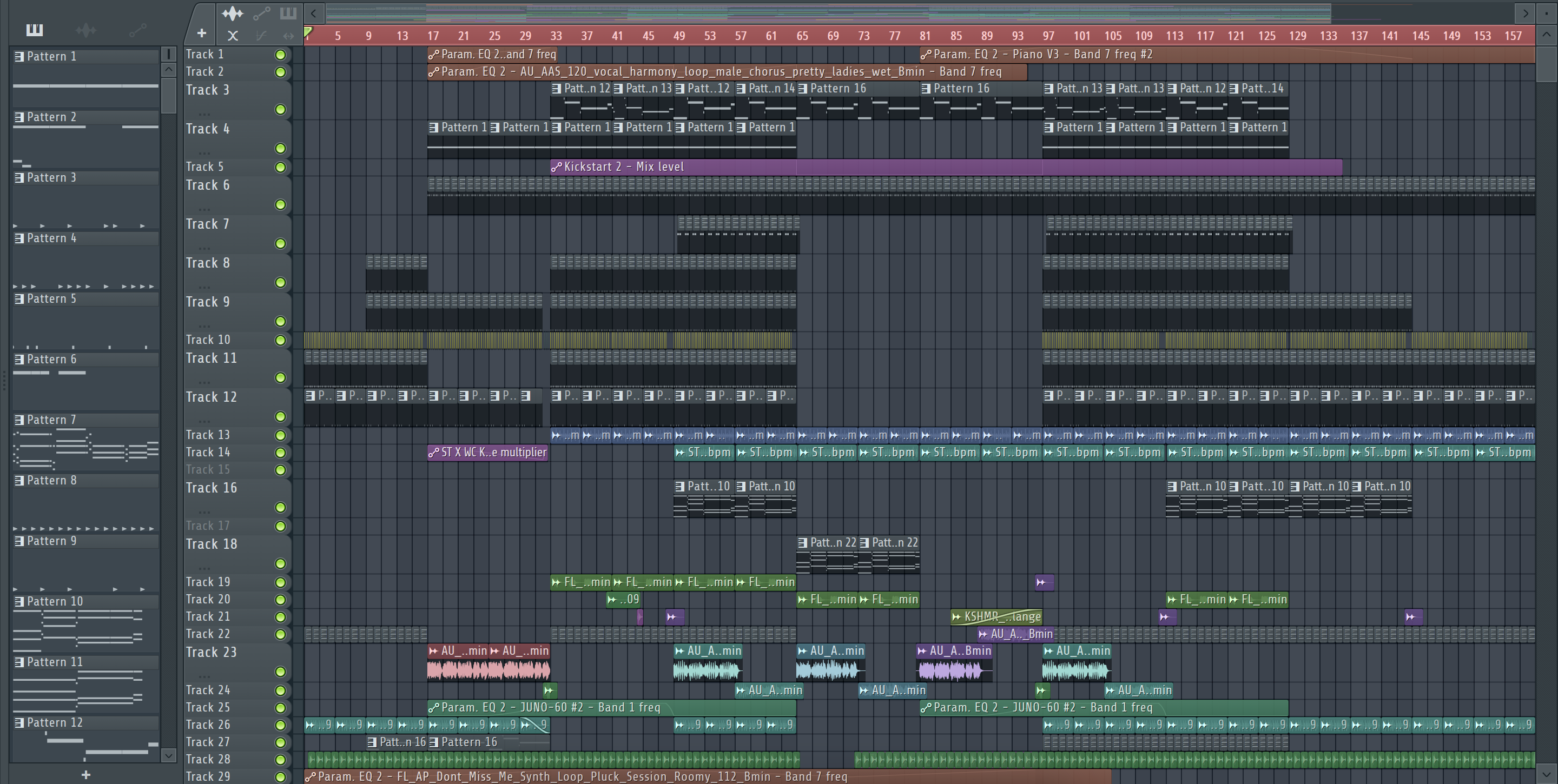The width and height of the screenshot is (1558, 784).
Task: Click the green playhead marker at bar 1
Action: coord(308,31)
